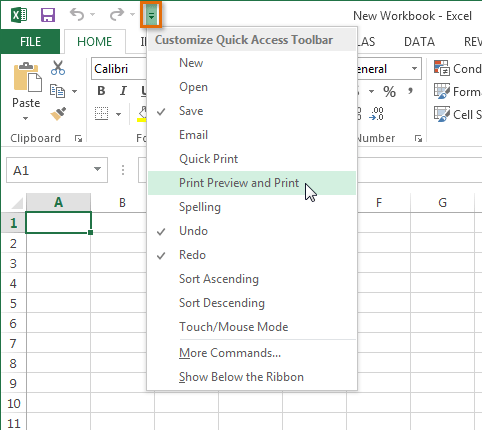Apply cell borders icon
This screenshot has height=430, width=482.
[x=101, y=114]
